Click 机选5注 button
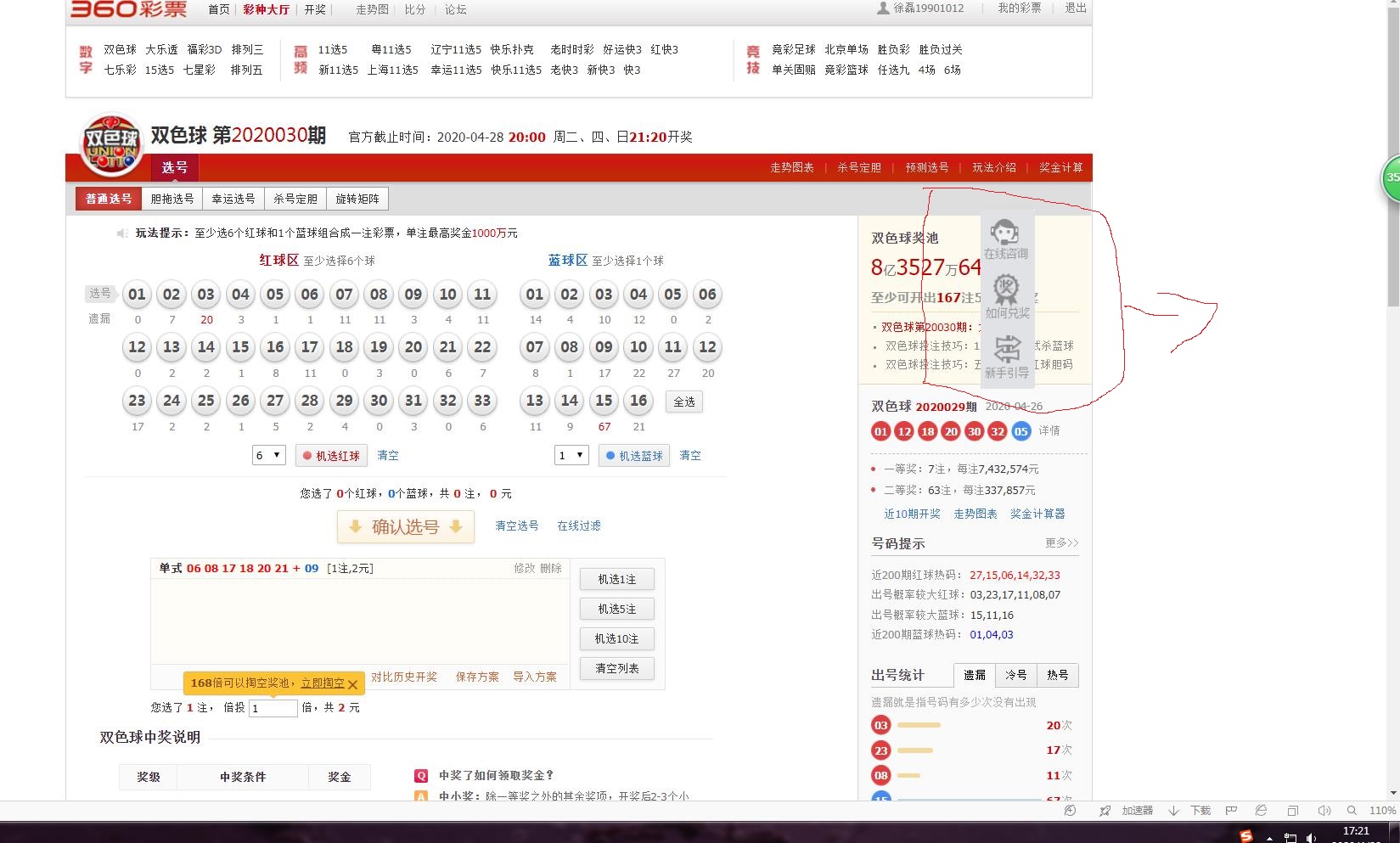Screen dimensions: 1400x843 pos(617,610)
